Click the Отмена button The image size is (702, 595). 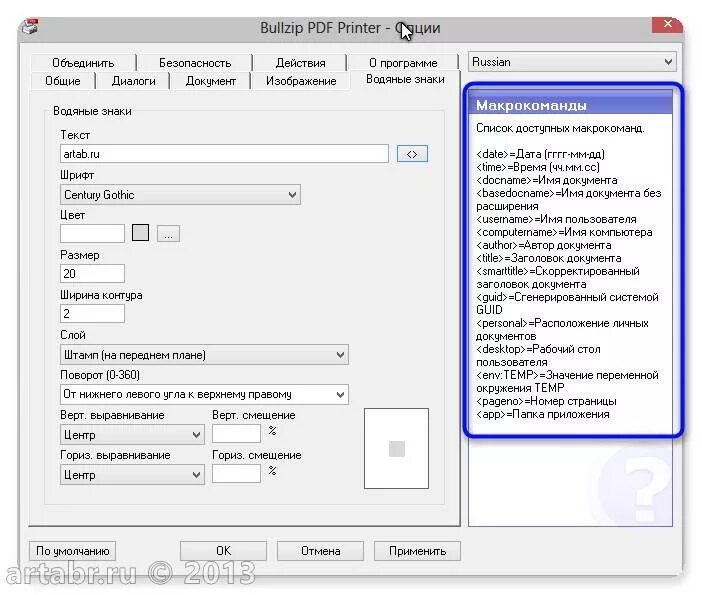pyautogui.click(x=320, y=551)
